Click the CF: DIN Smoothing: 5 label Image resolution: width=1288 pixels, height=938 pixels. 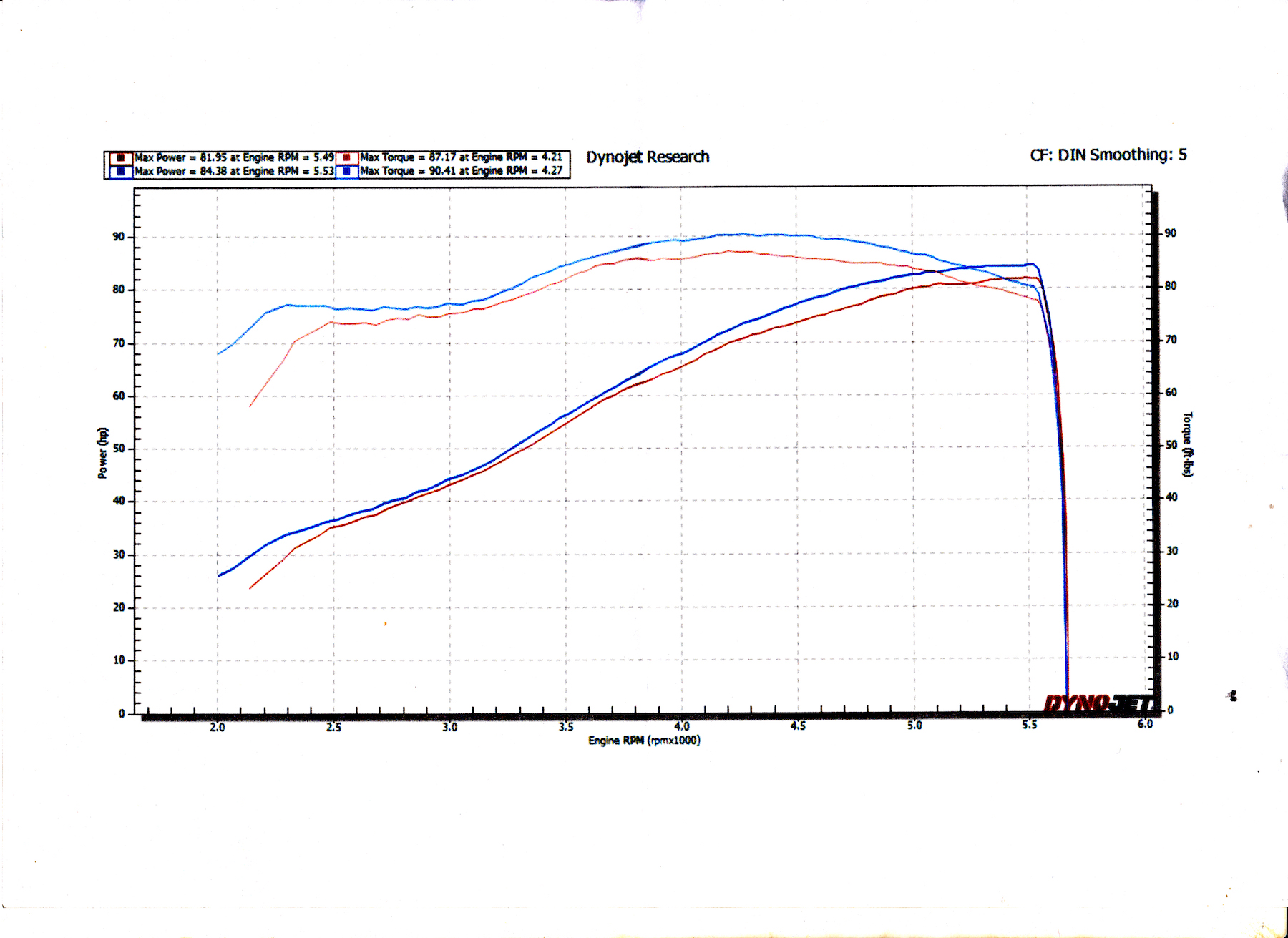1108,155
